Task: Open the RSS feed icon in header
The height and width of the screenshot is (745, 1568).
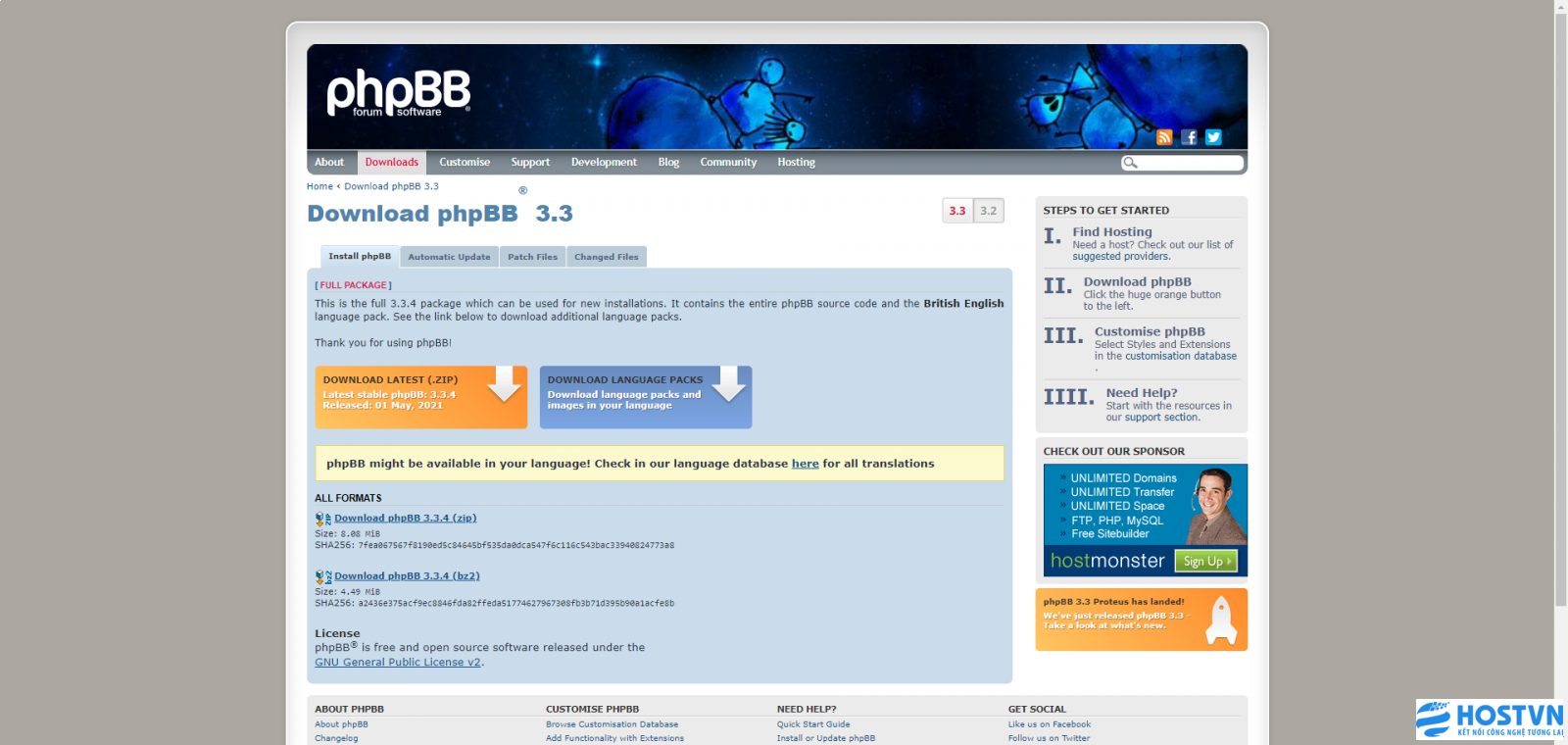Action: pos(1164,137)
